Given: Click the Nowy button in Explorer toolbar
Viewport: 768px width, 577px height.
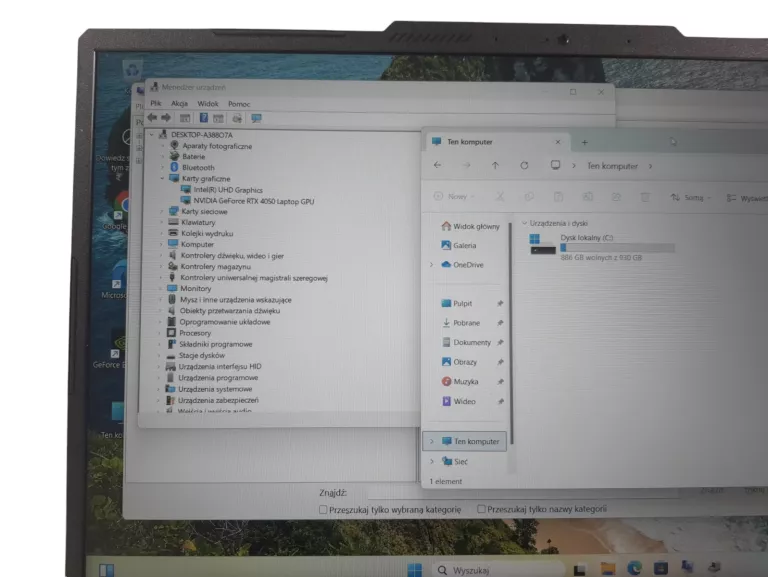Looking at the screenshot, I should click(452, 197).
